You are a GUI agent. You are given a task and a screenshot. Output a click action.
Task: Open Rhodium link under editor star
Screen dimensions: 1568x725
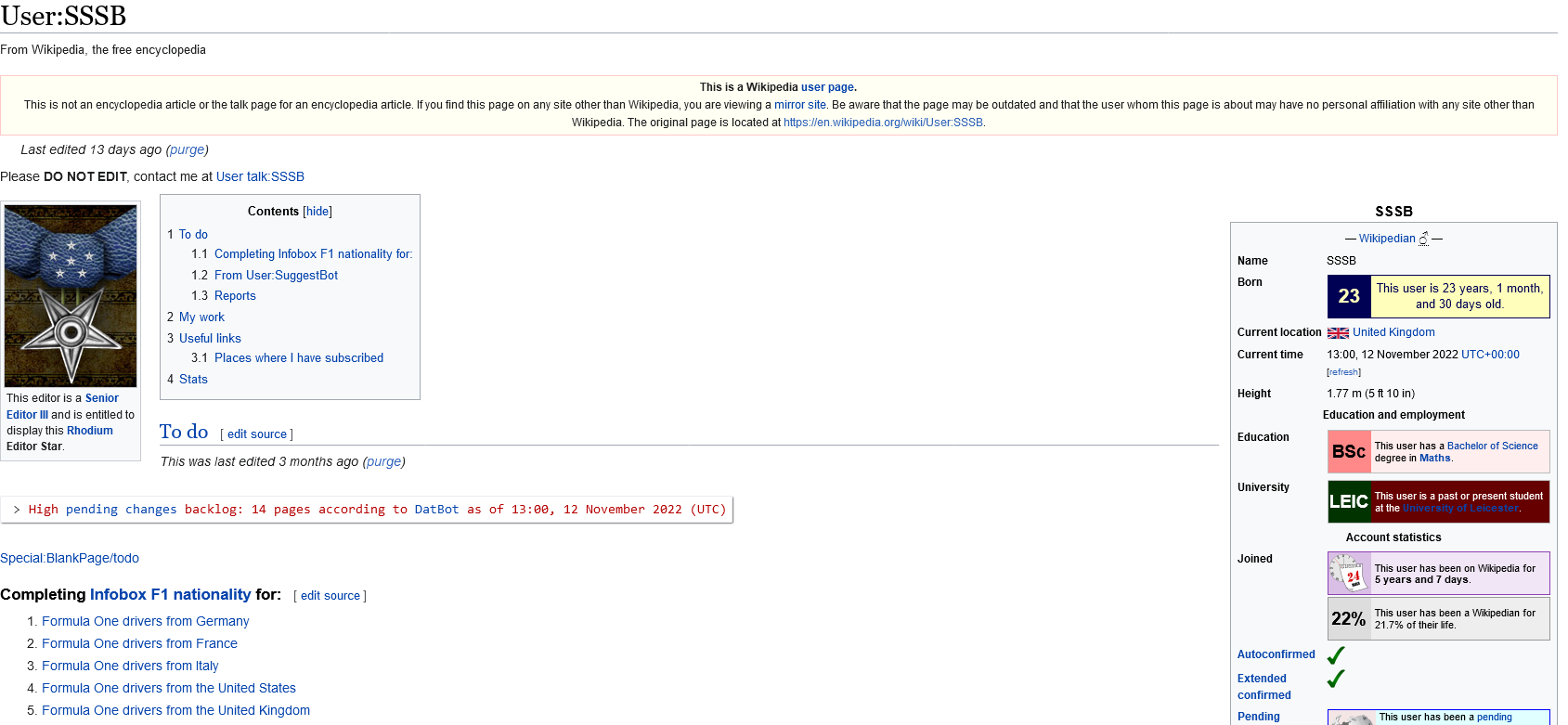pyautogui.click(x=90, y=431)
